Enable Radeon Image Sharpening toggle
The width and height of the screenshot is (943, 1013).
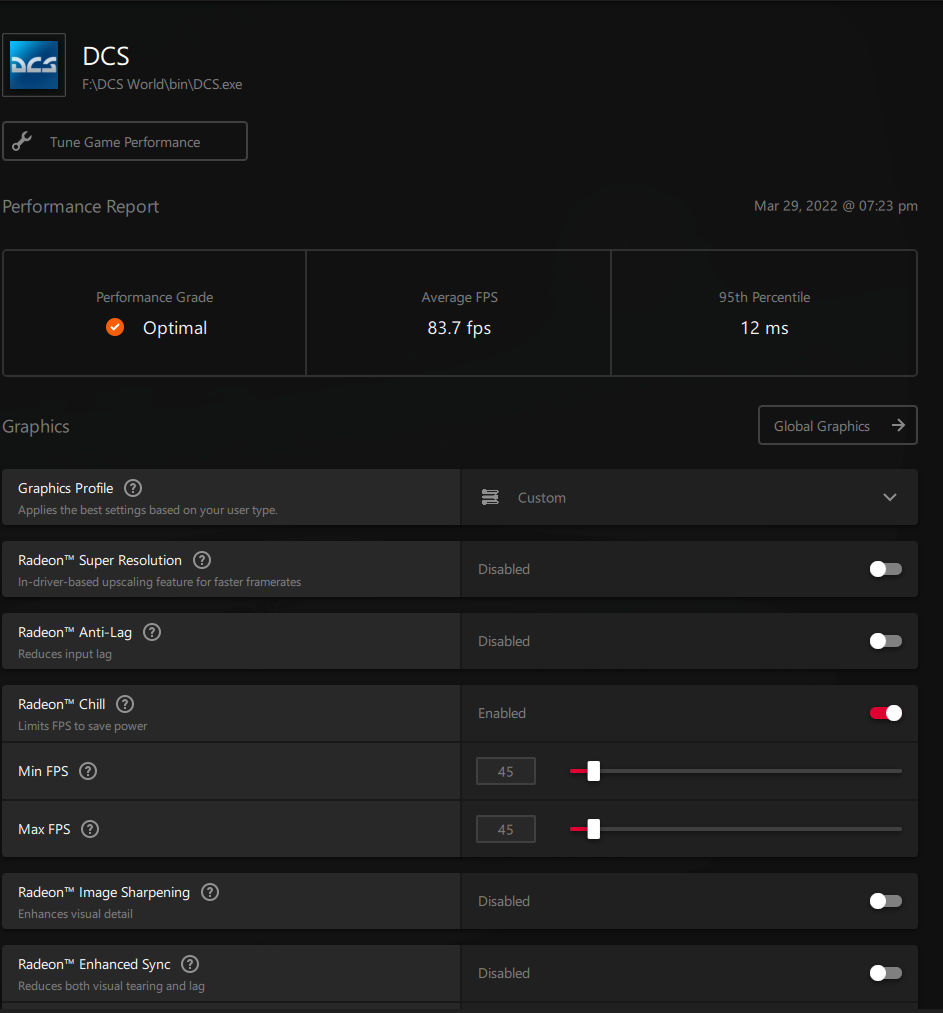[886, 901]
